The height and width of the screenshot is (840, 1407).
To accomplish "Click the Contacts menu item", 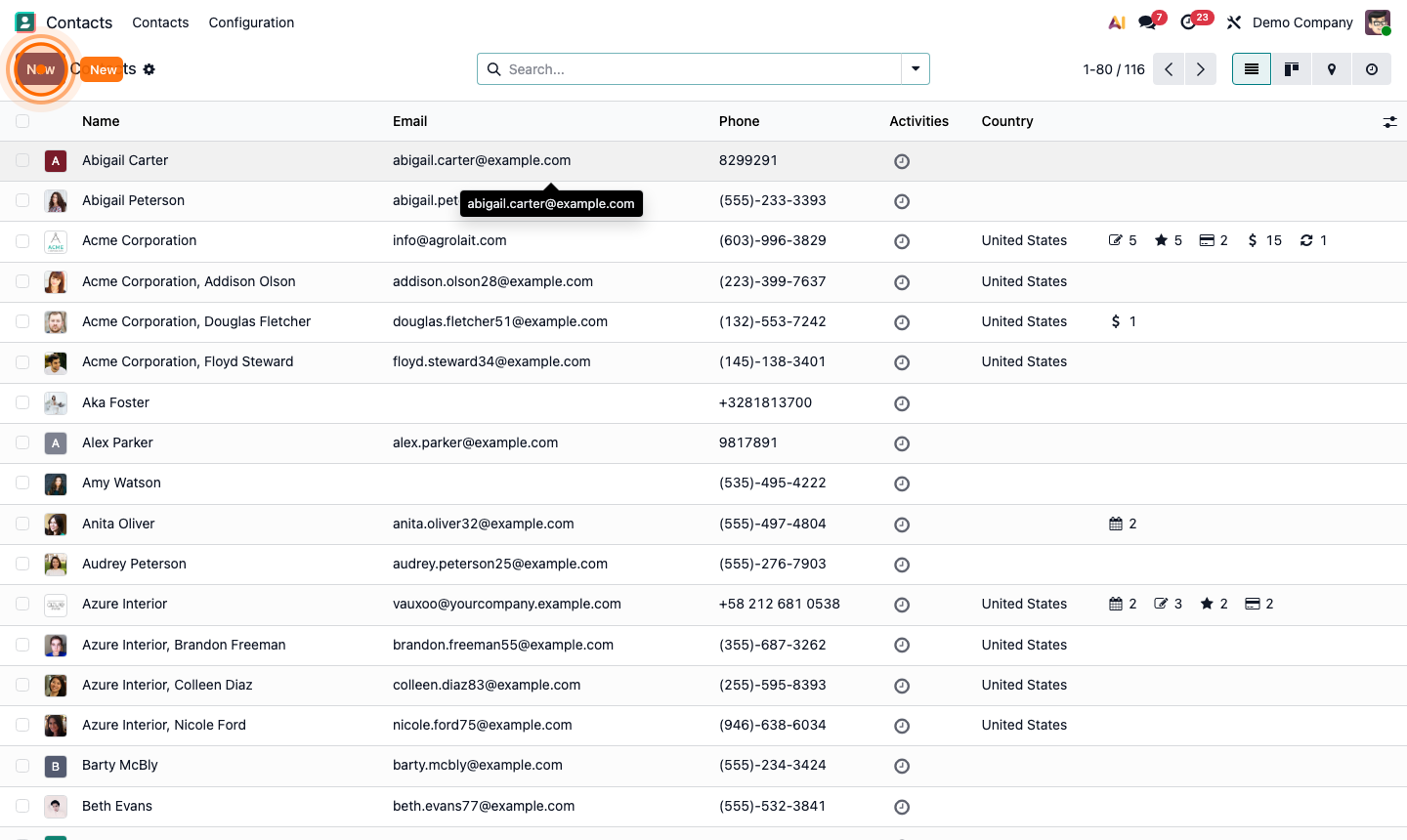I will click(x=160, y=21).
